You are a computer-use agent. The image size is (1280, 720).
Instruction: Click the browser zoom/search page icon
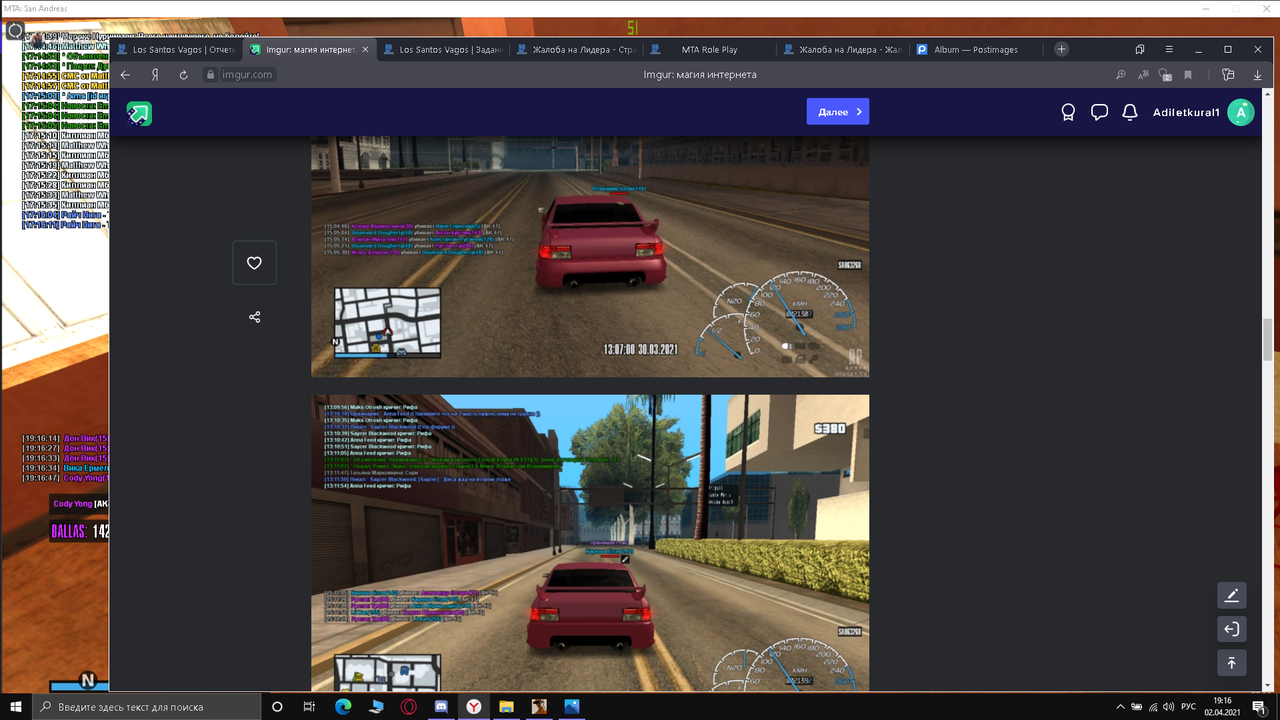tap(1121, 75)
